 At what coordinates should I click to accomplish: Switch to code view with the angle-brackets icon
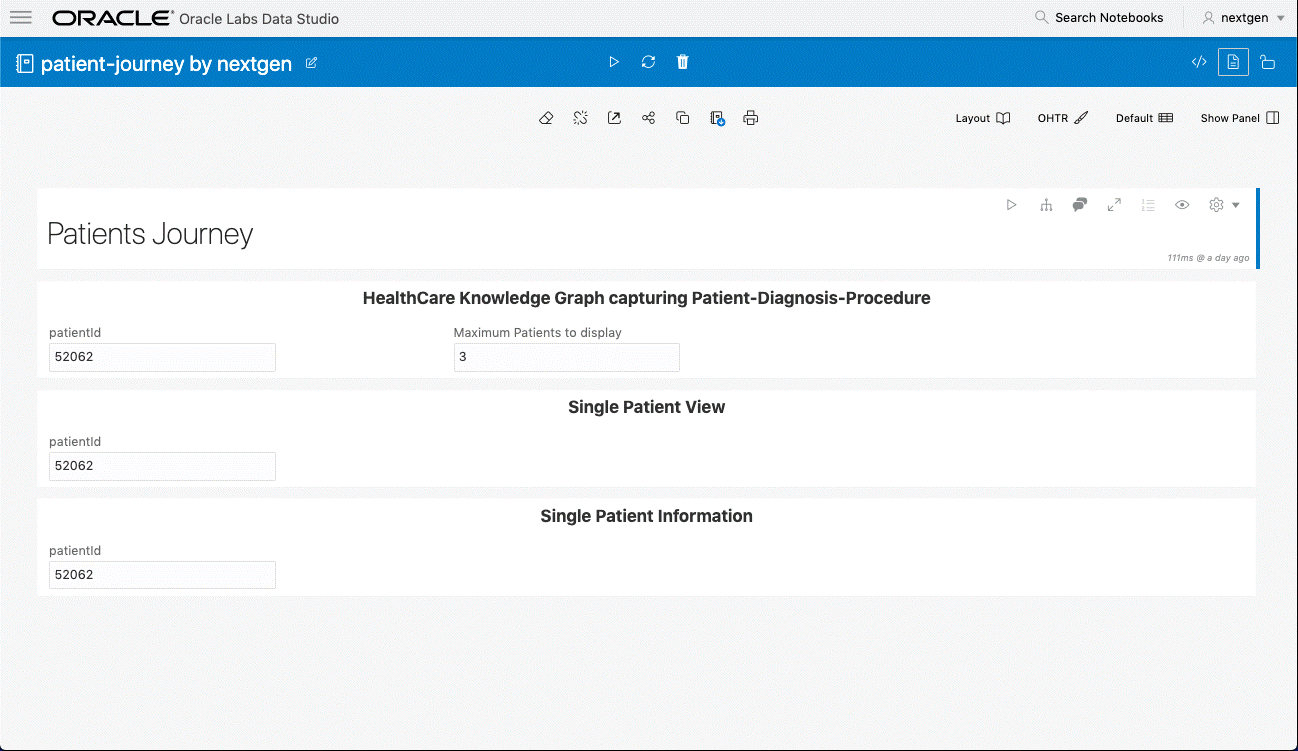[1199, 62]
